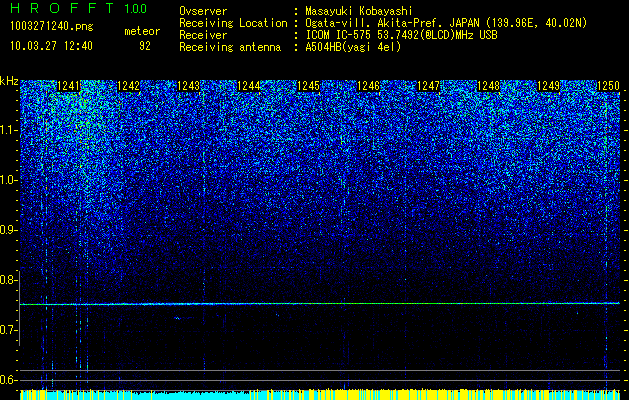Screen dimensions: 629x400
Task: Click the 1249 time marker
Action: (x=548, y=86)
